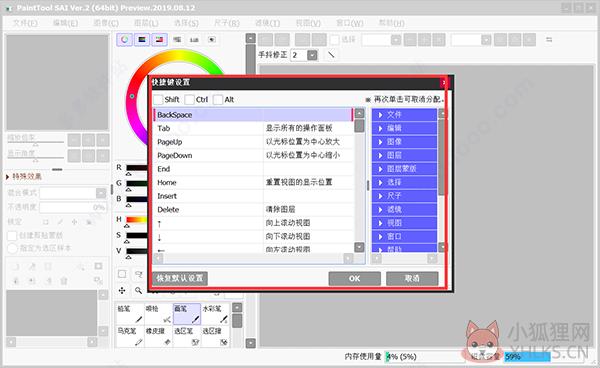The image size is (600, 368).
Task: Tick the Alt modifier checkbox
Action: (x=218, y=100)
